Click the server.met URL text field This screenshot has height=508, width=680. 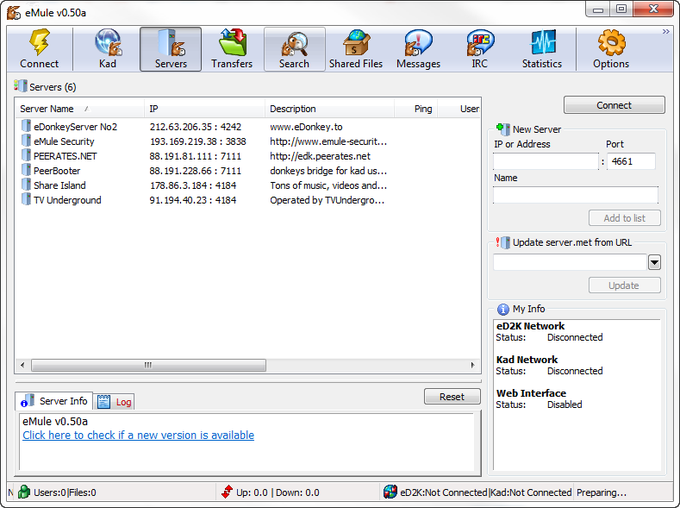point(570,262)
